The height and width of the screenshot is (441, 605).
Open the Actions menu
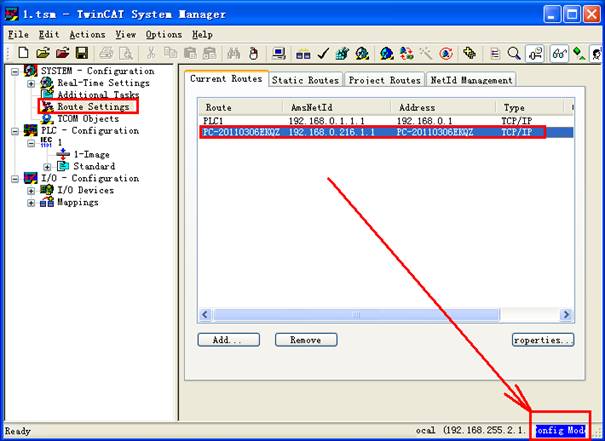87,34
